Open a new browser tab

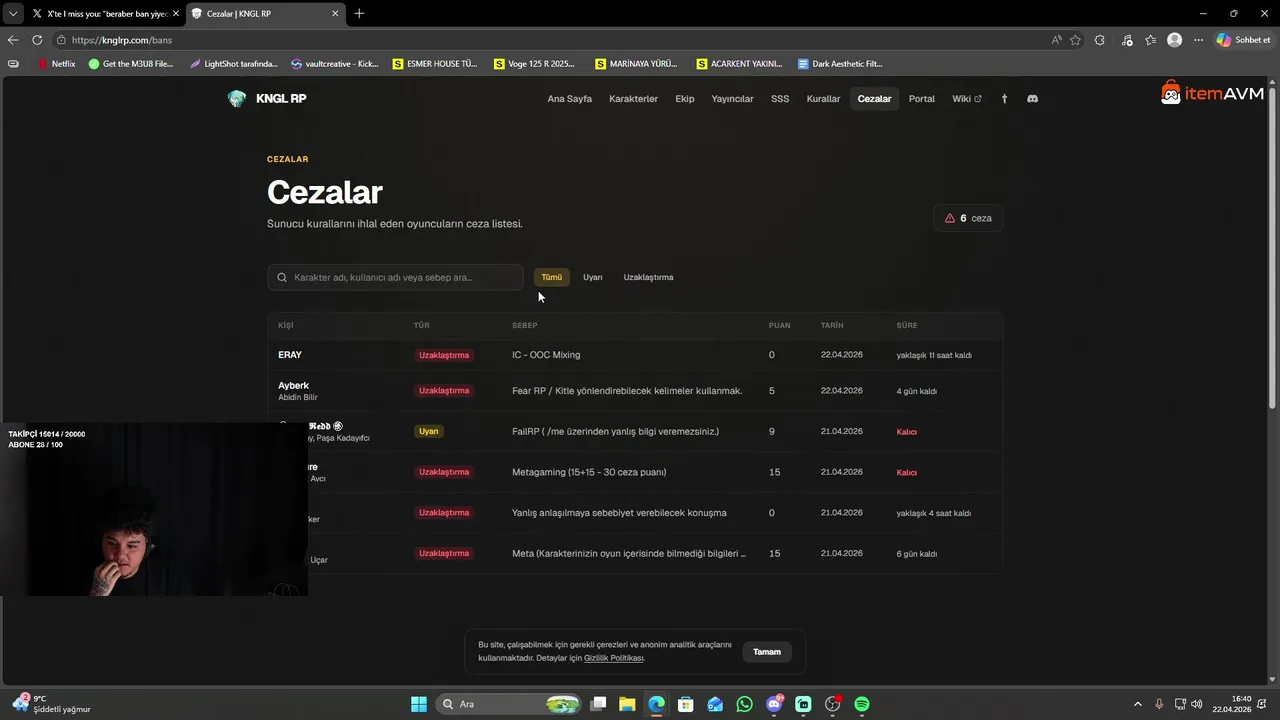(x=359, y=13)
